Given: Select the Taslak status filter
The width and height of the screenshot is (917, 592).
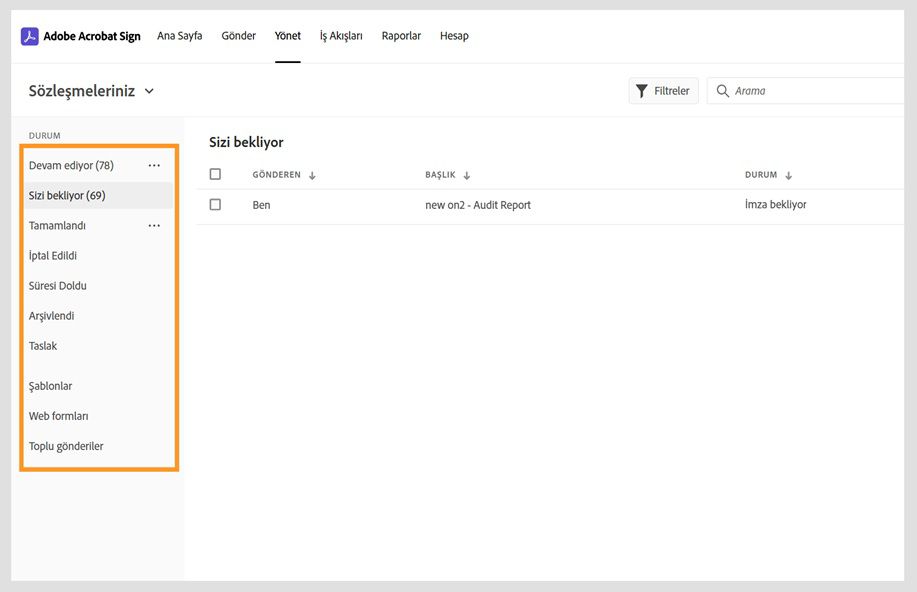Looking at the screenshot, I should click(x=43, y=345).
